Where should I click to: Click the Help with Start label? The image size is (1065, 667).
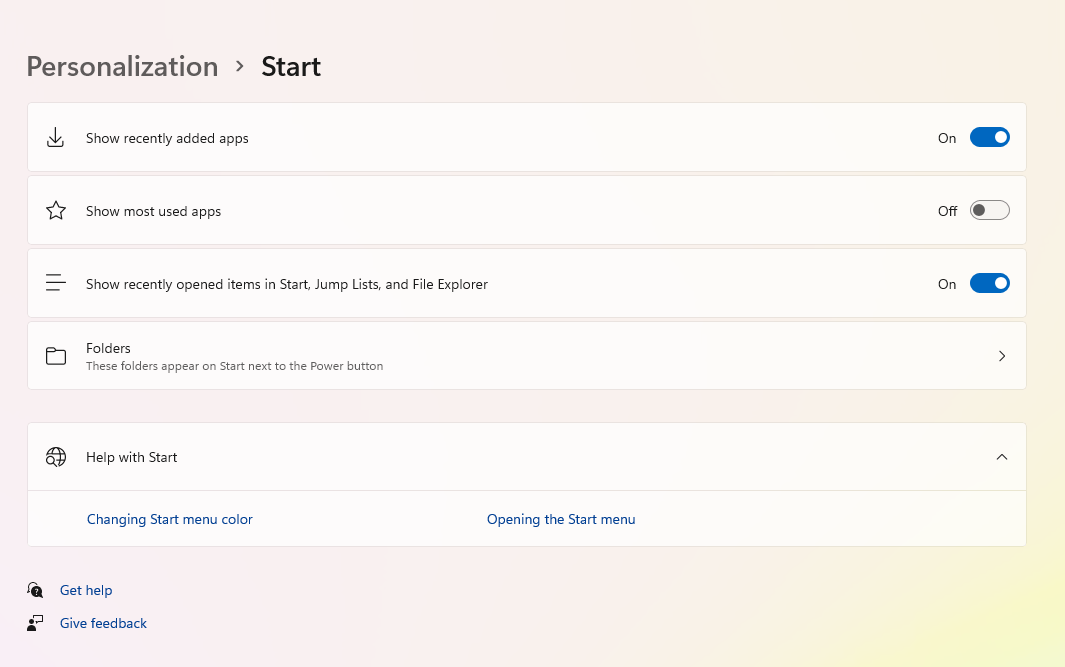coord(132,457)
